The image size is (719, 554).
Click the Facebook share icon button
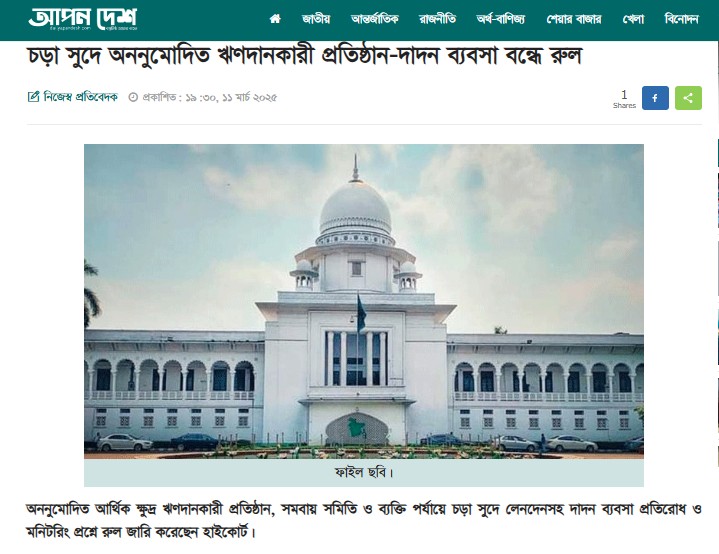coord(655,98)
